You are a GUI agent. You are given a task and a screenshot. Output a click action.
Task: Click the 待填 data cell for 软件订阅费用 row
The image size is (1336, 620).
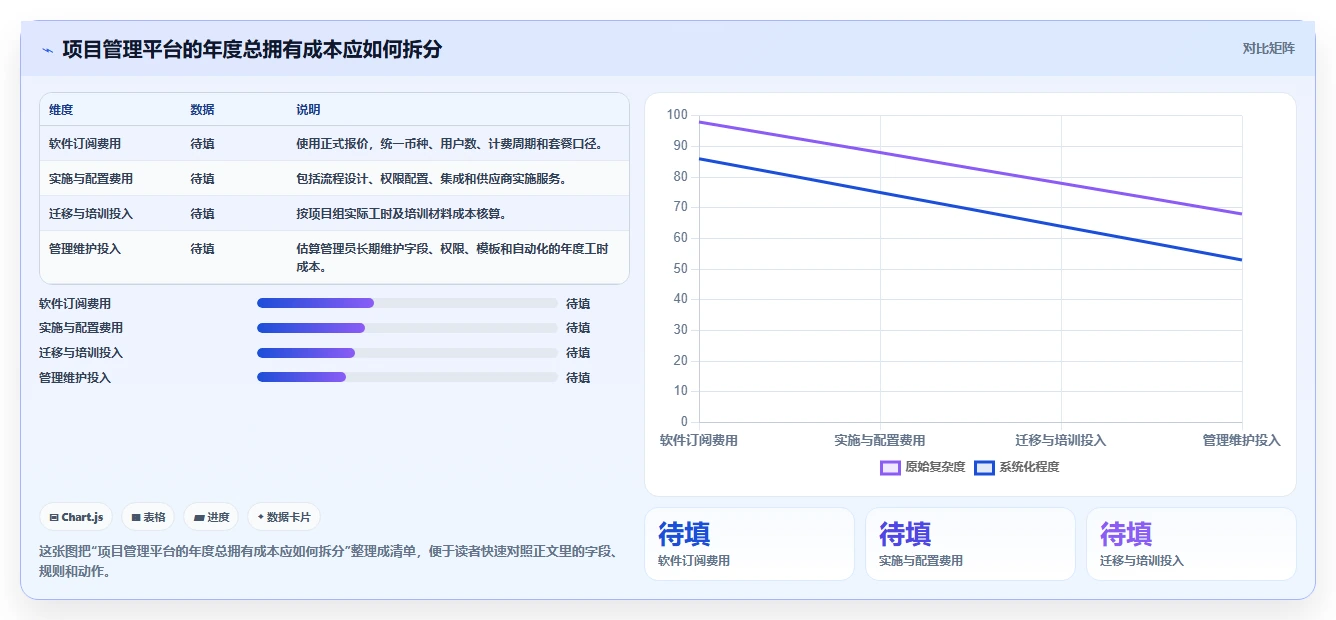tap(202, 144)
